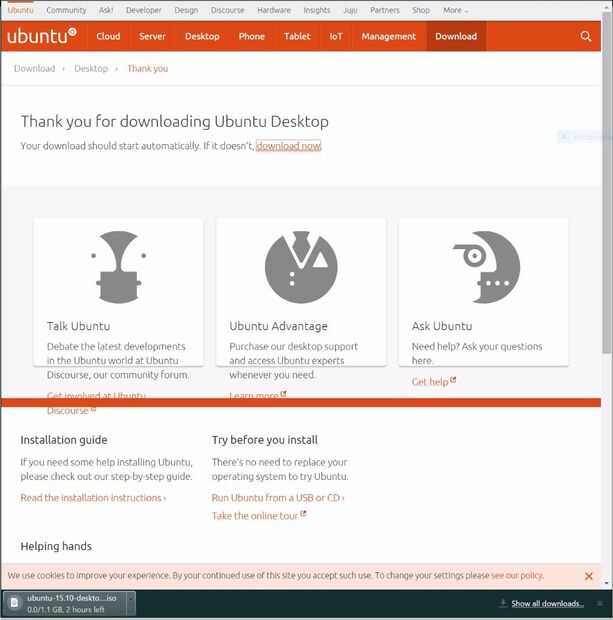Expand the More dropdown in top bar
613x620 pixels.
(455, 10)
